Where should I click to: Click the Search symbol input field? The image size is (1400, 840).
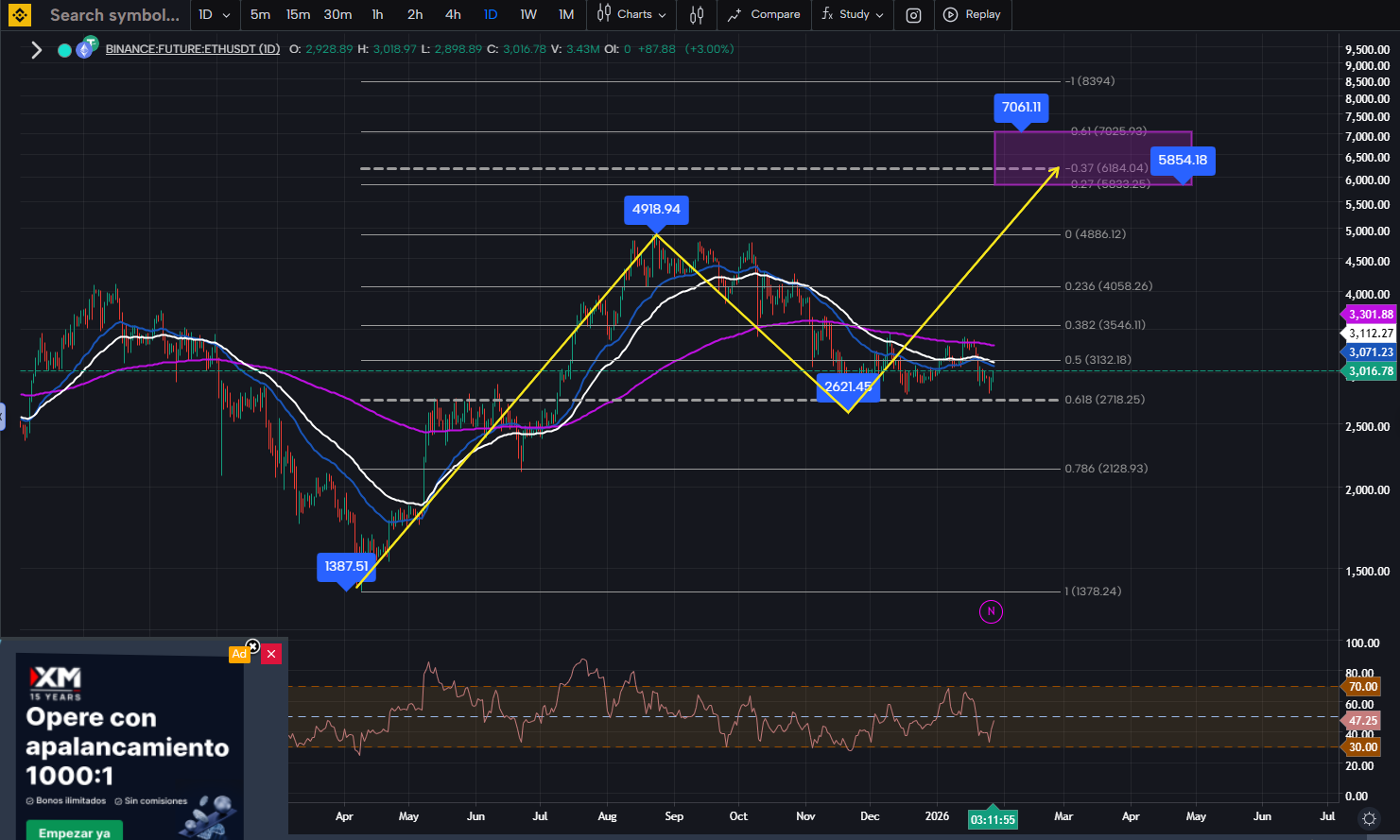point(113,15)
